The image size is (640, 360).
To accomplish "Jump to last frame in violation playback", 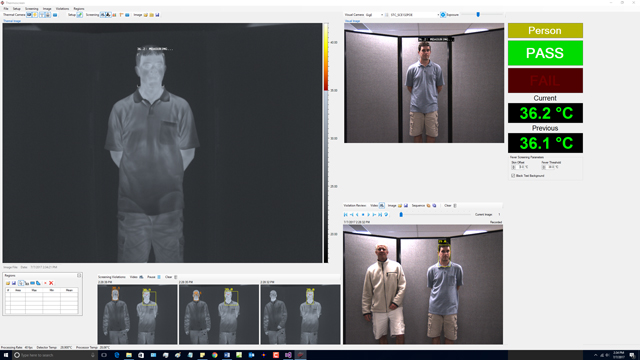I will point(380,214).
